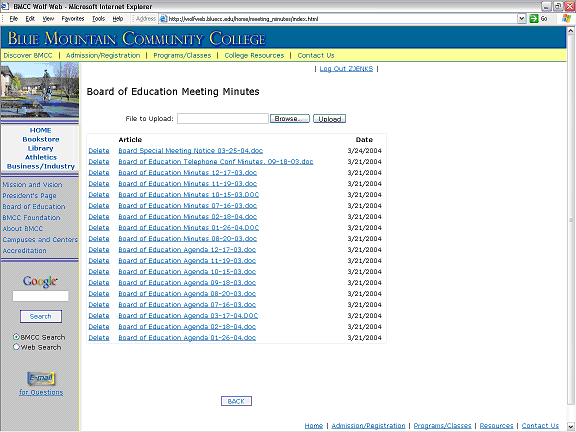Open the View menu
Screen dimensions: 576x432
pos(48,19)
